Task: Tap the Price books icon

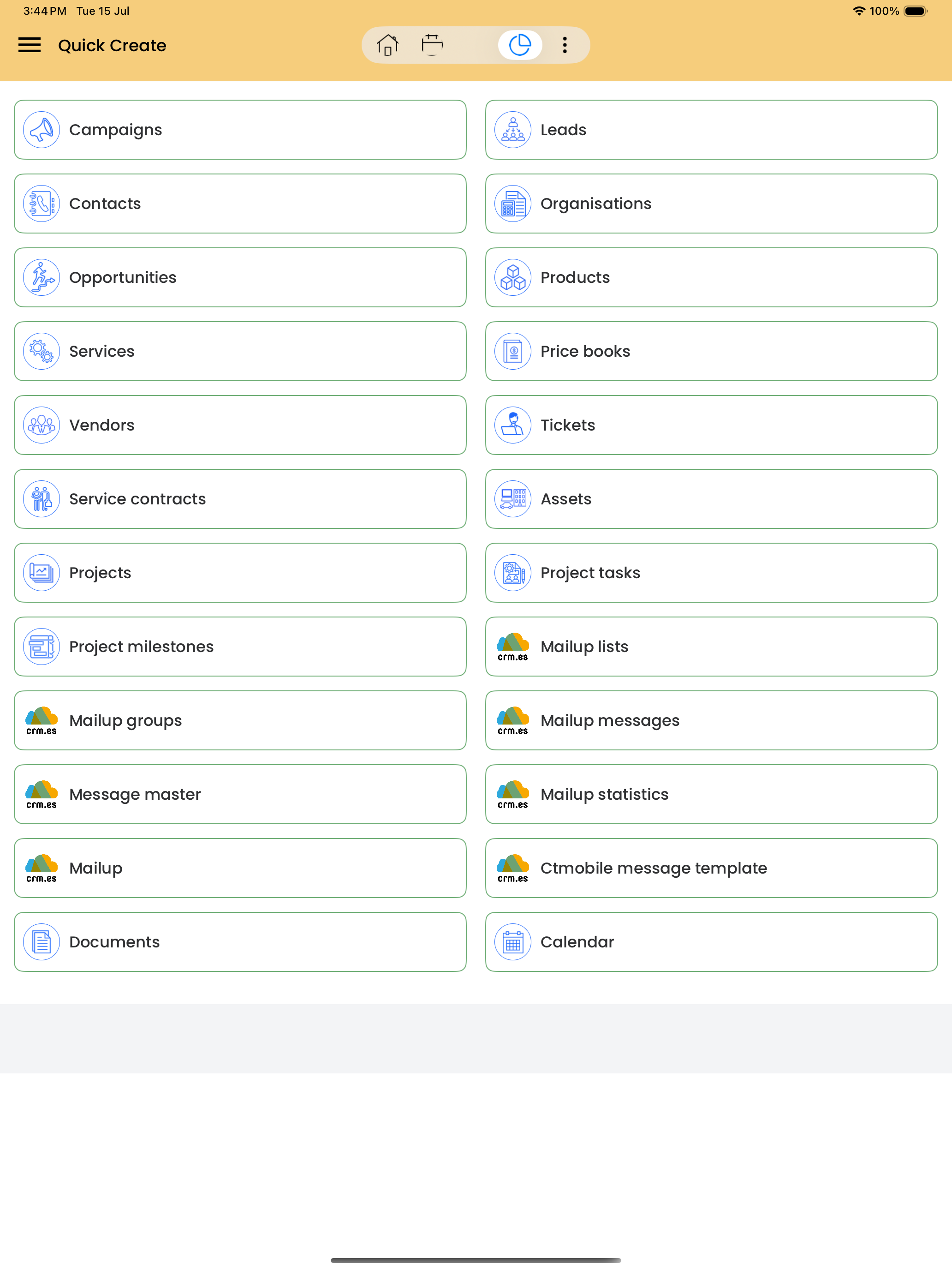Action: (512, 351)
